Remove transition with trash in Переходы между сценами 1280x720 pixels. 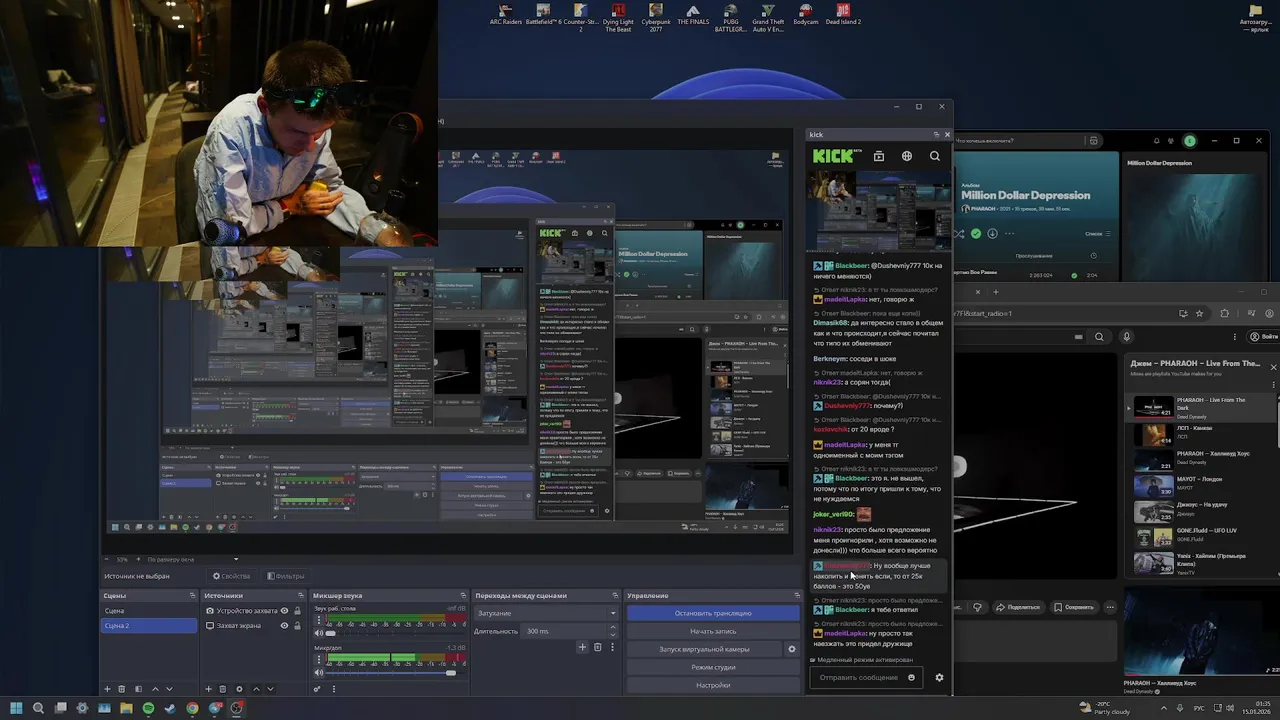tap(598, 647)
